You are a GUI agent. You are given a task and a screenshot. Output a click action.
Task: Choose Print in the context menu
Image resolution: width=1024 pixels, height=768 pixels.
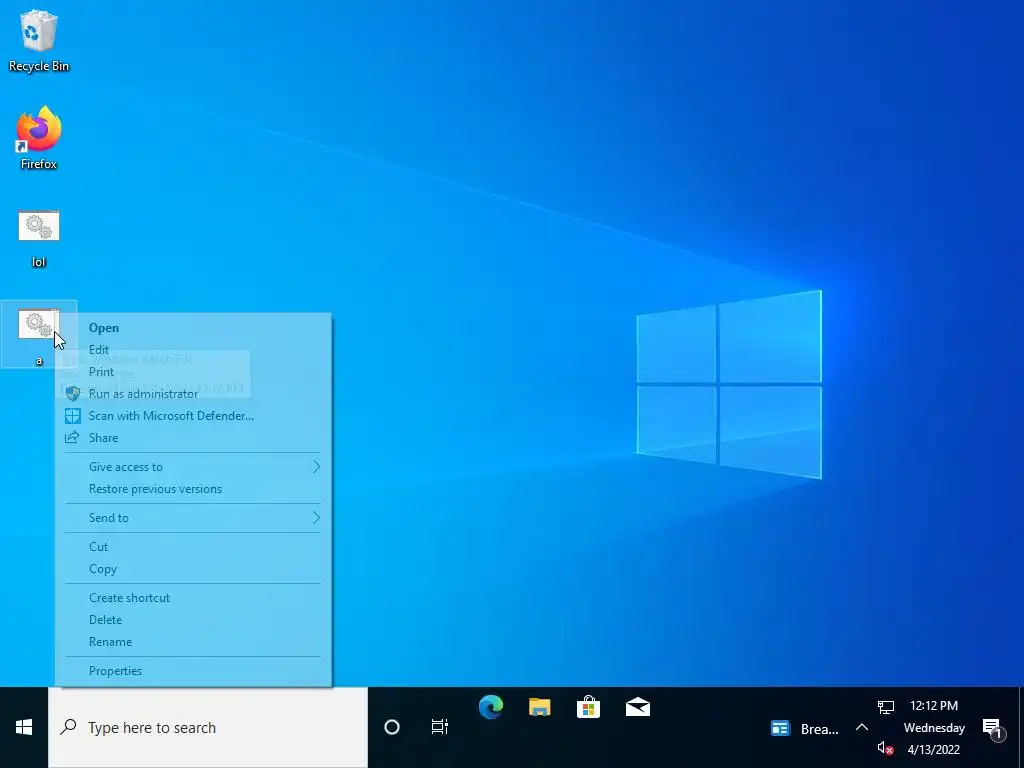tap(193, 372)
